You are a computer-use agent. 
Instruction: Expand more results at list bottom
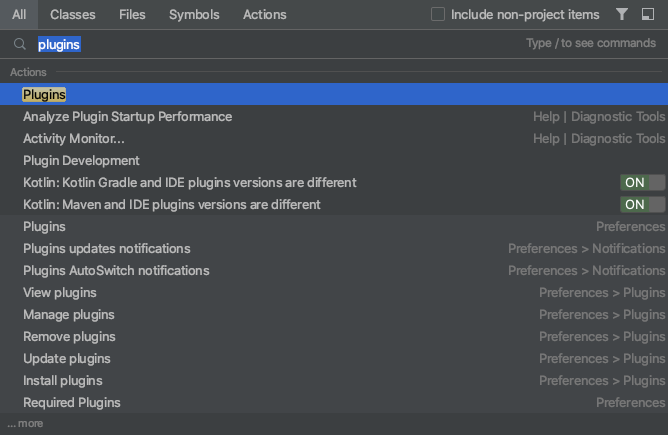[26, 424]
